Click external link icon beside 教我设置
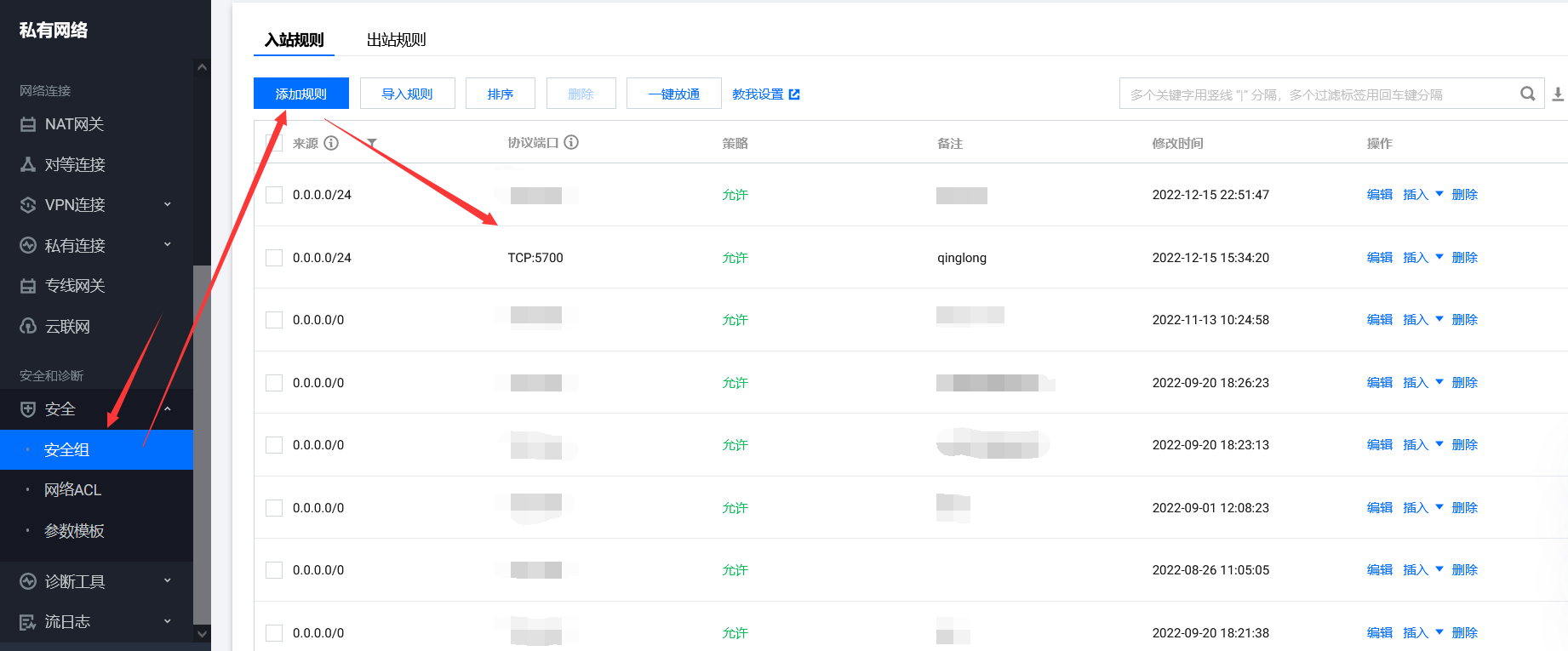The height and width of the screenshot is (651, 1568). (794, 94)
